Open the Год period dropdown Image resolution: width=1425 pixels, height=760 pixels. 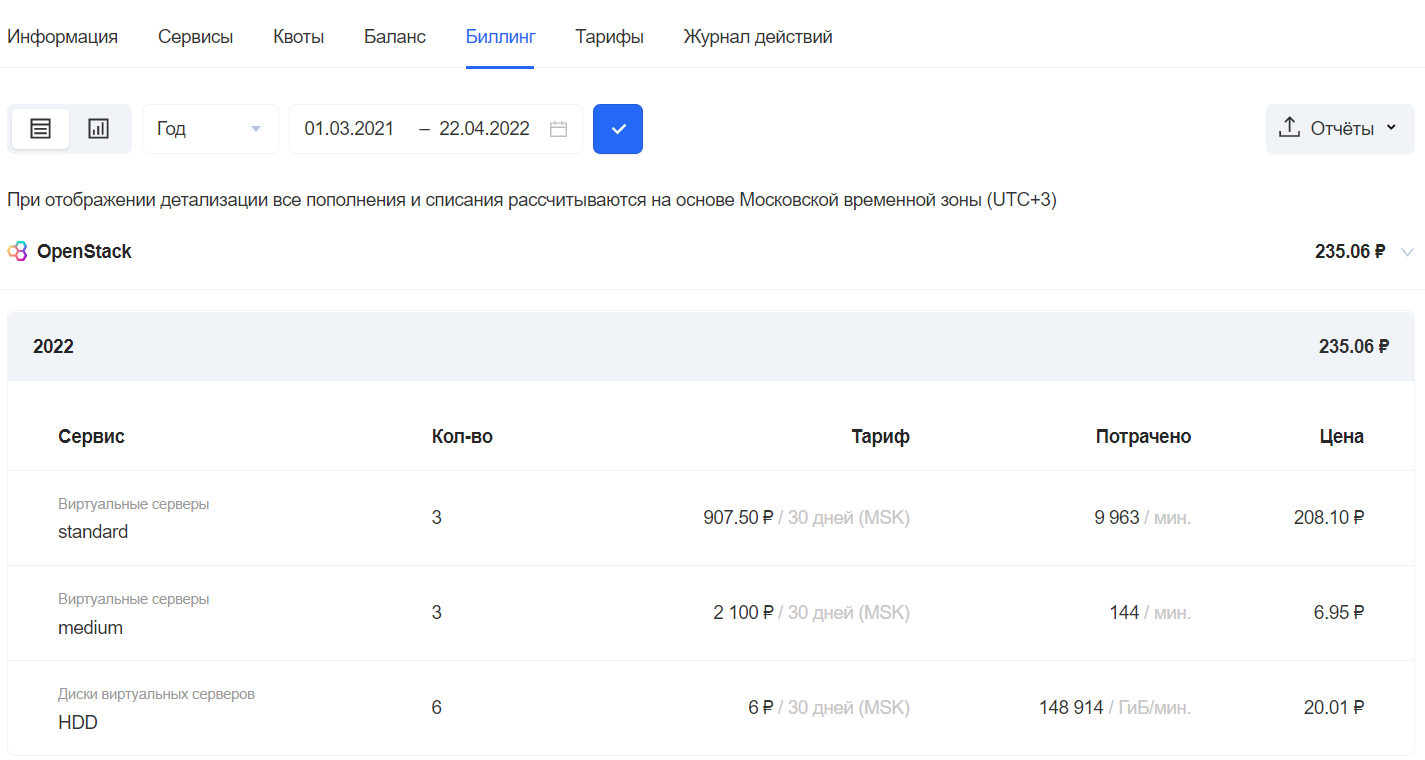[210, 129]
